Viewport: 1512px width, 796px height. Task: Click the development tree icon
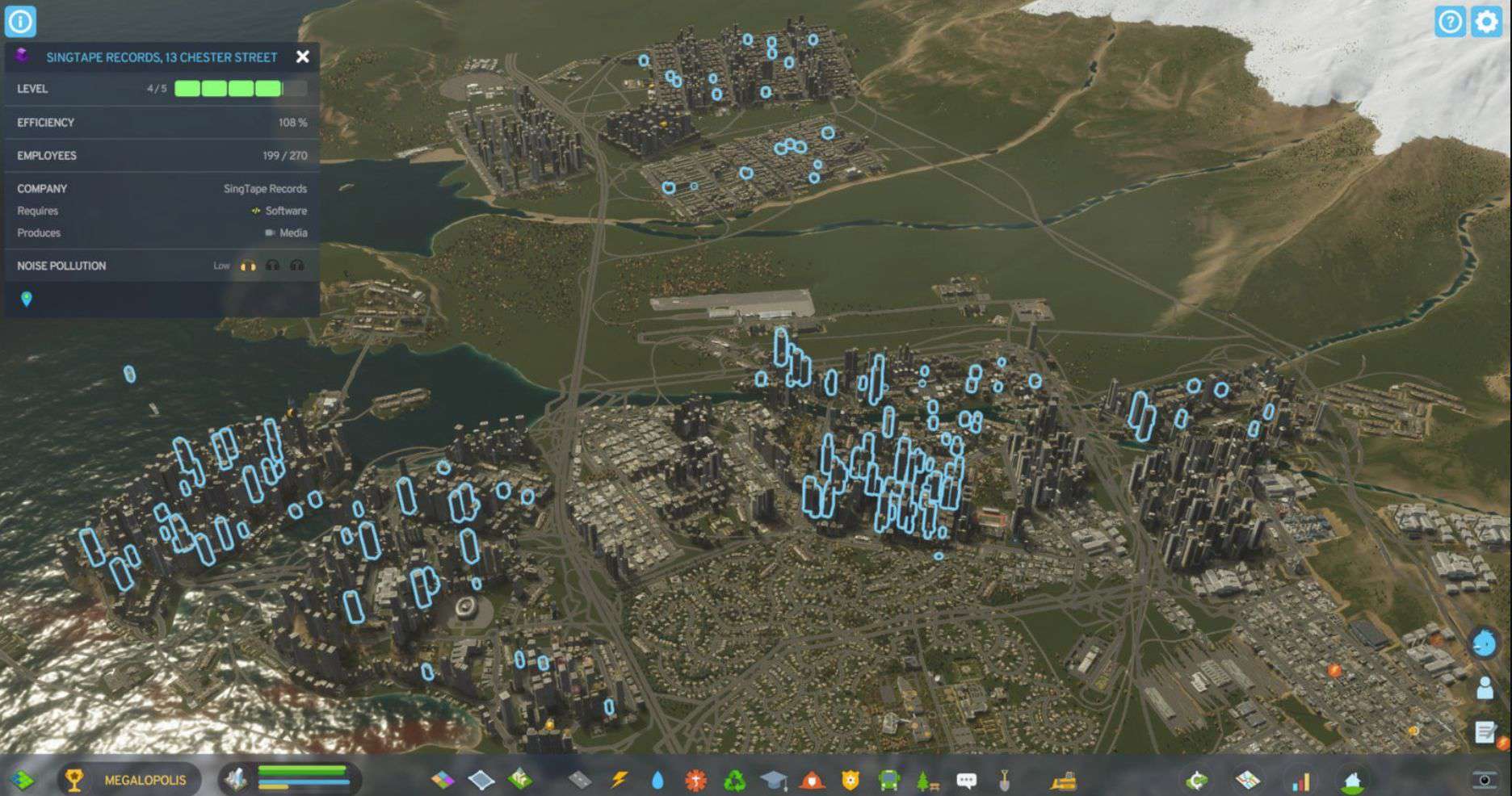coord(23,780)
